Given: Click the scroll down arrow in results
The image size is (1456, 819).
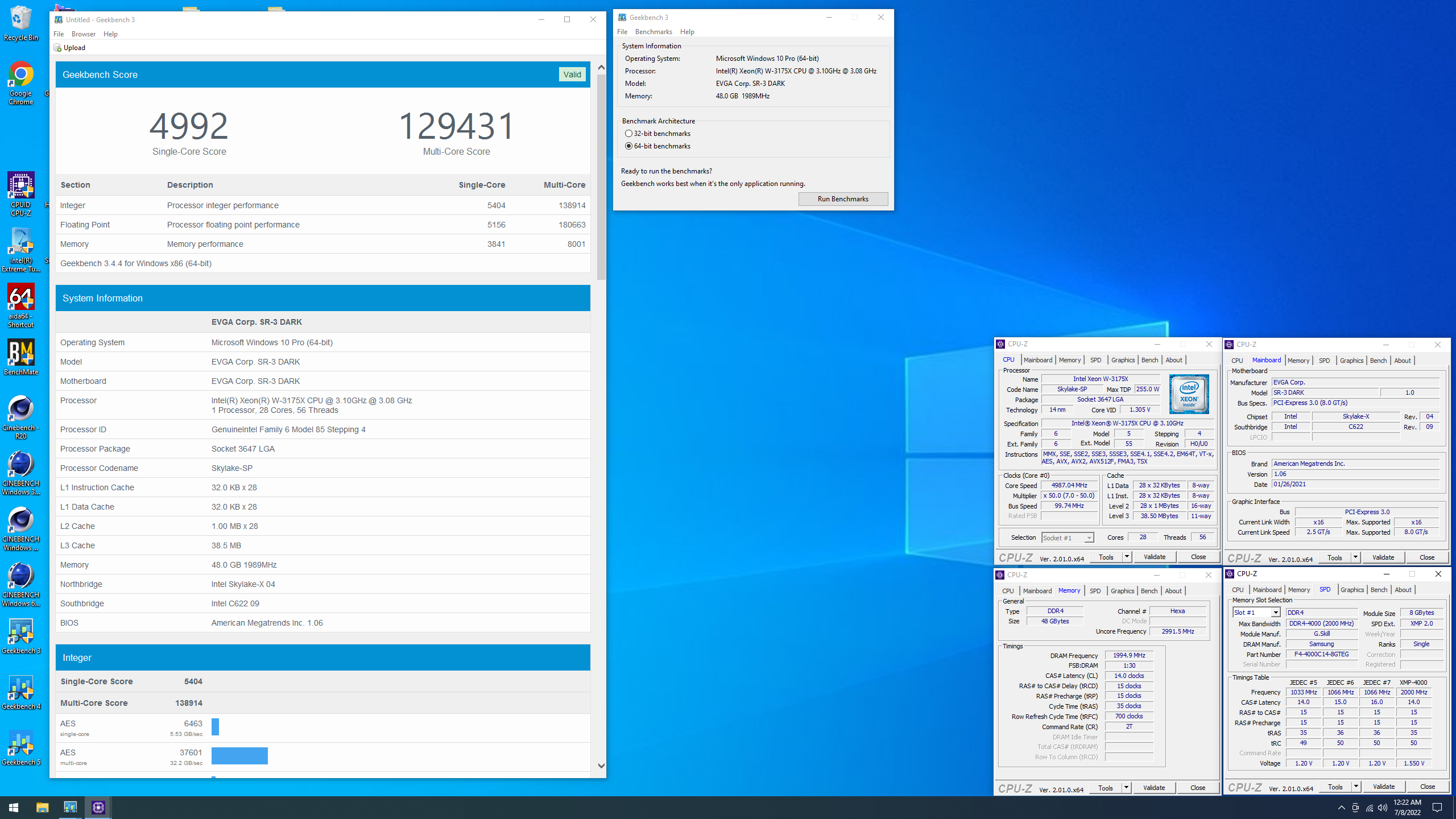Looking at the screenshot, I should [601, 766].
